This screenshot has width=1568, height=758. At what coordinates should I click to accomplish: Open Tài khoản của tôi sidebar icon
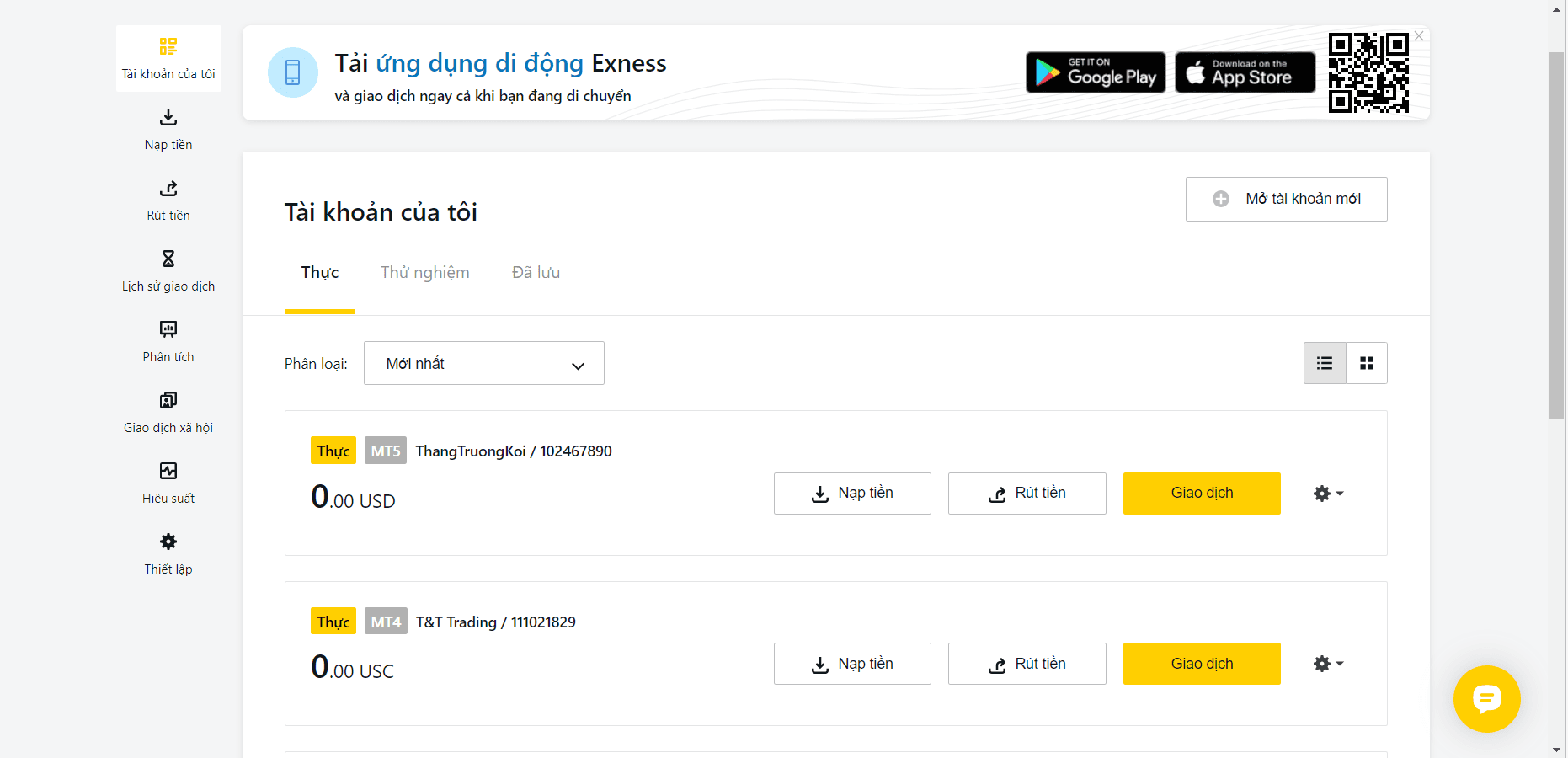(x=168, y=46)
